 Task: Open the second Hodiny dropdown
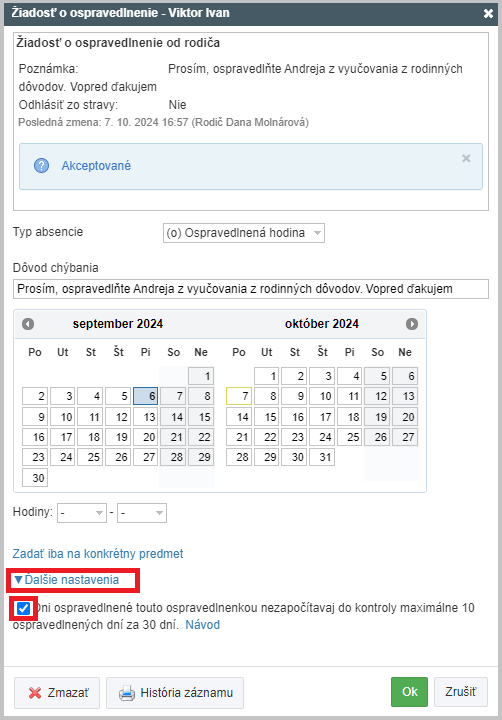[142, 513]
